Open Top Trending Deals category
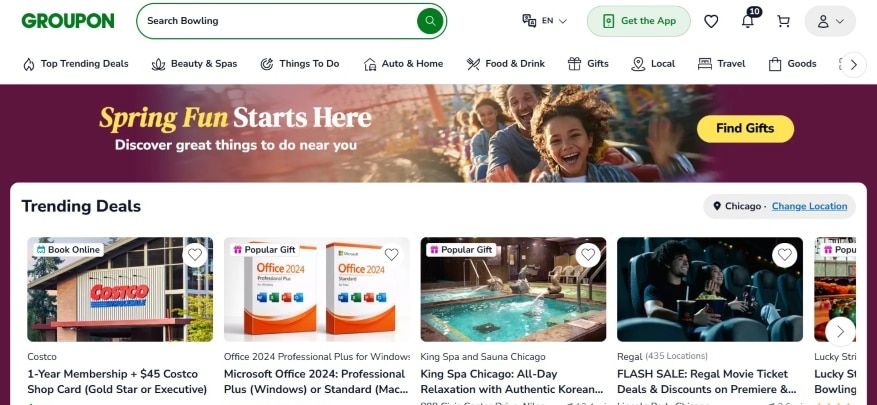The image size is (877, 405). (x=75, y=64)
